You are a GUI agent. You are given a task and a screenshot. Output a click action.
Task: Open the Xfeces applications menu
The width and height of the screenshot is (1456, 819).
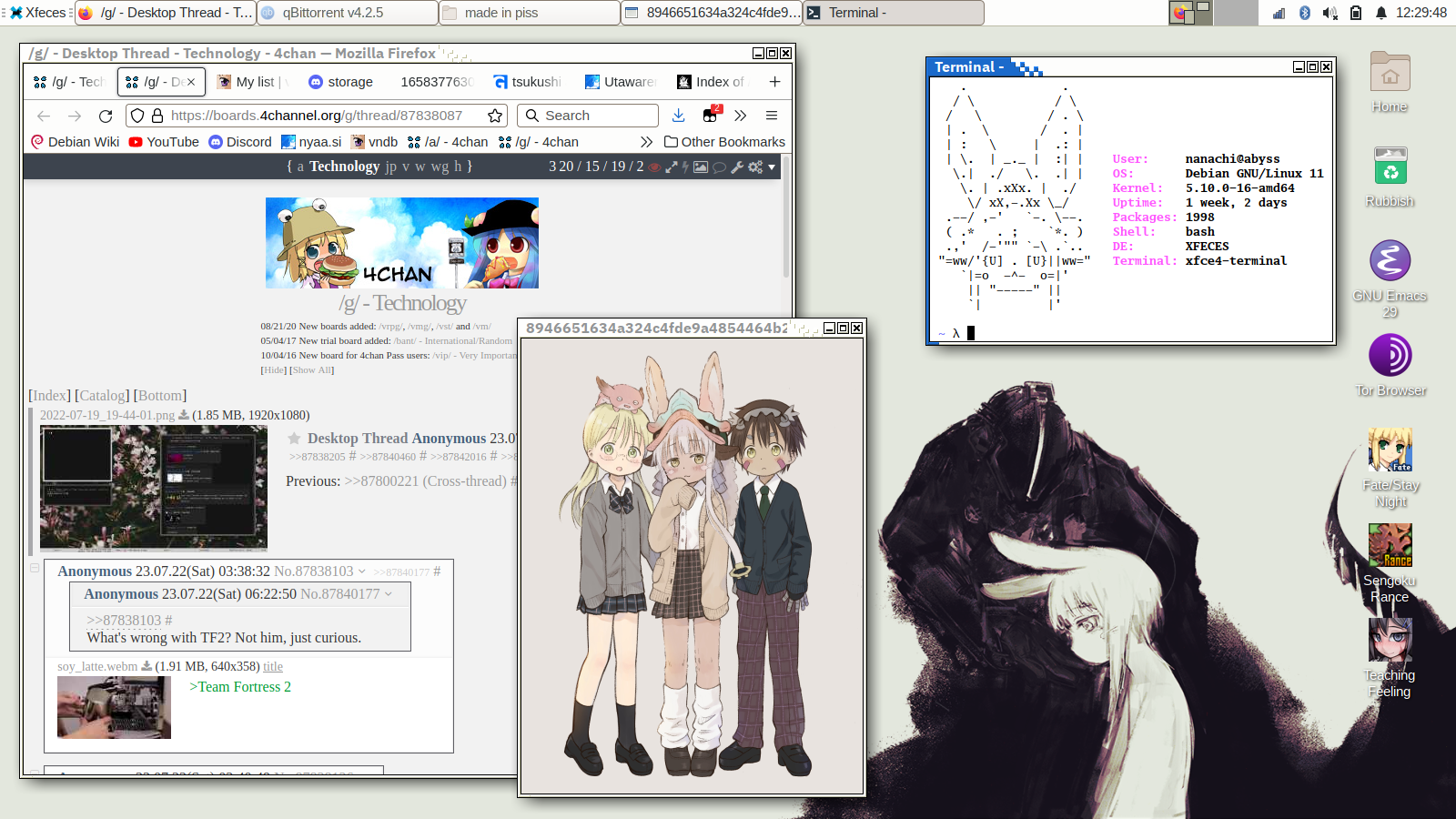coord(38,13)
